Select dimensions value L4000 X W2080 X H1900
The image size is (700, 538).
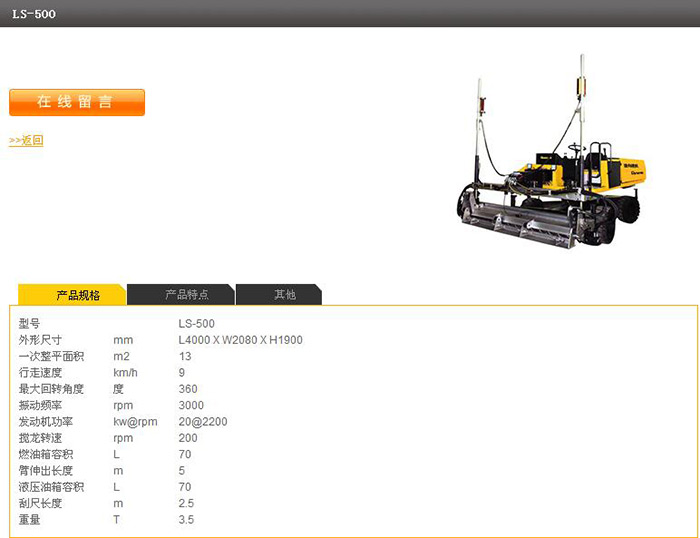[241, 340]
